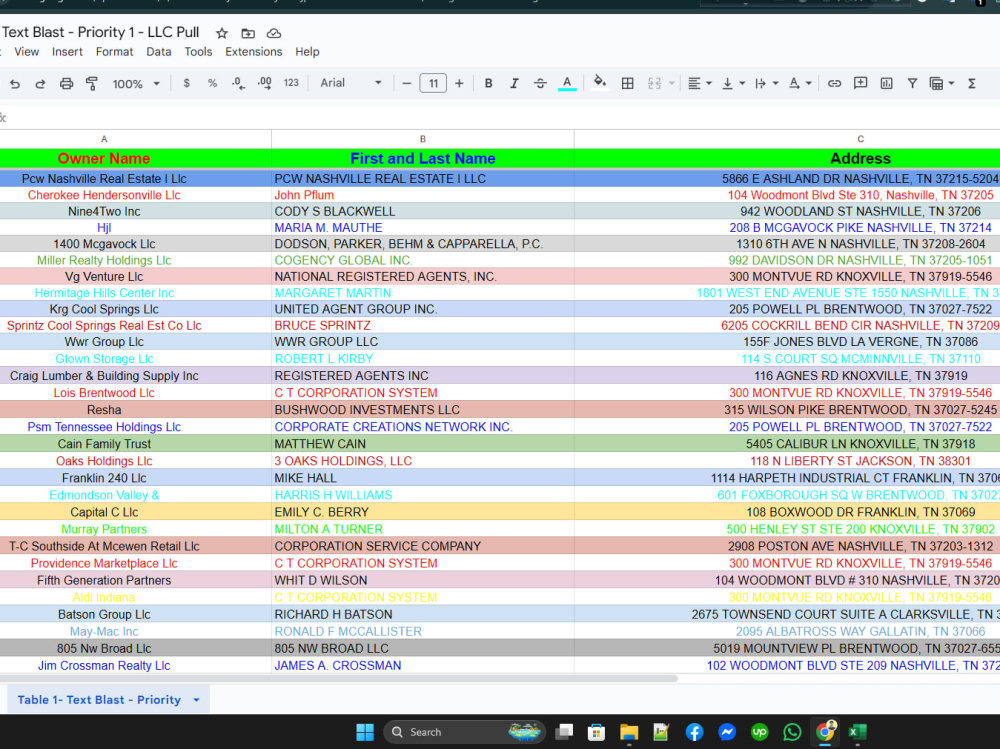Open vertical align dropdown
This screenshot has width=1000, height=749.
click(x=733, y=84)
